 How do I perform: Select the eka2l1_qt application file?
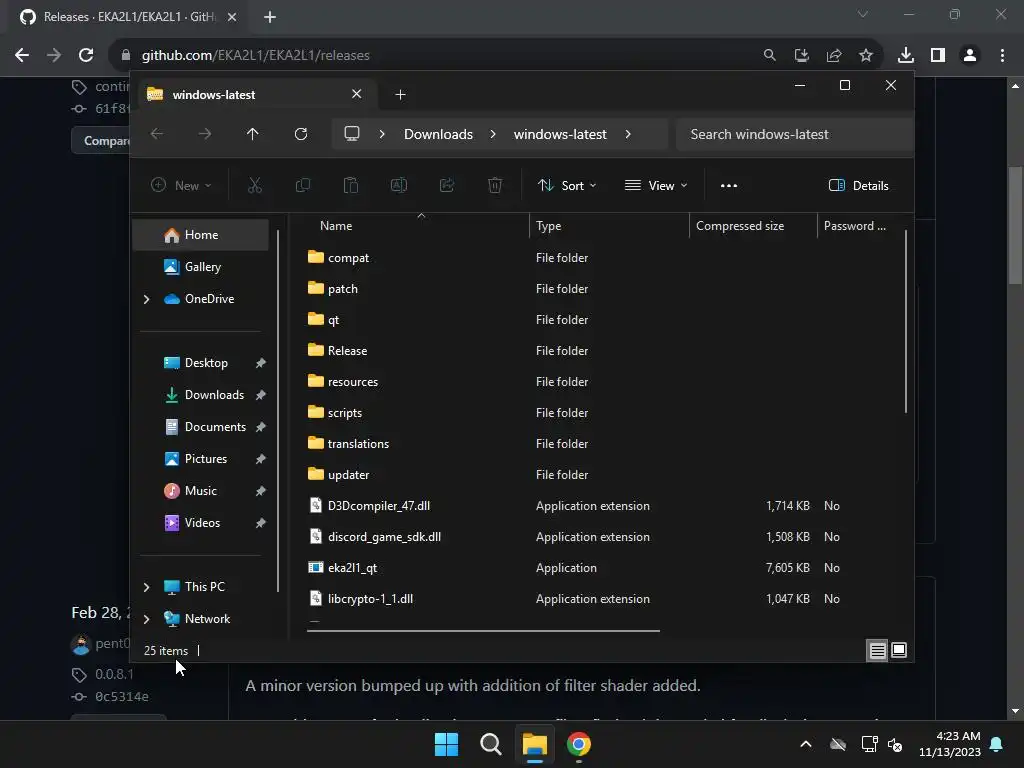(353, 568)
